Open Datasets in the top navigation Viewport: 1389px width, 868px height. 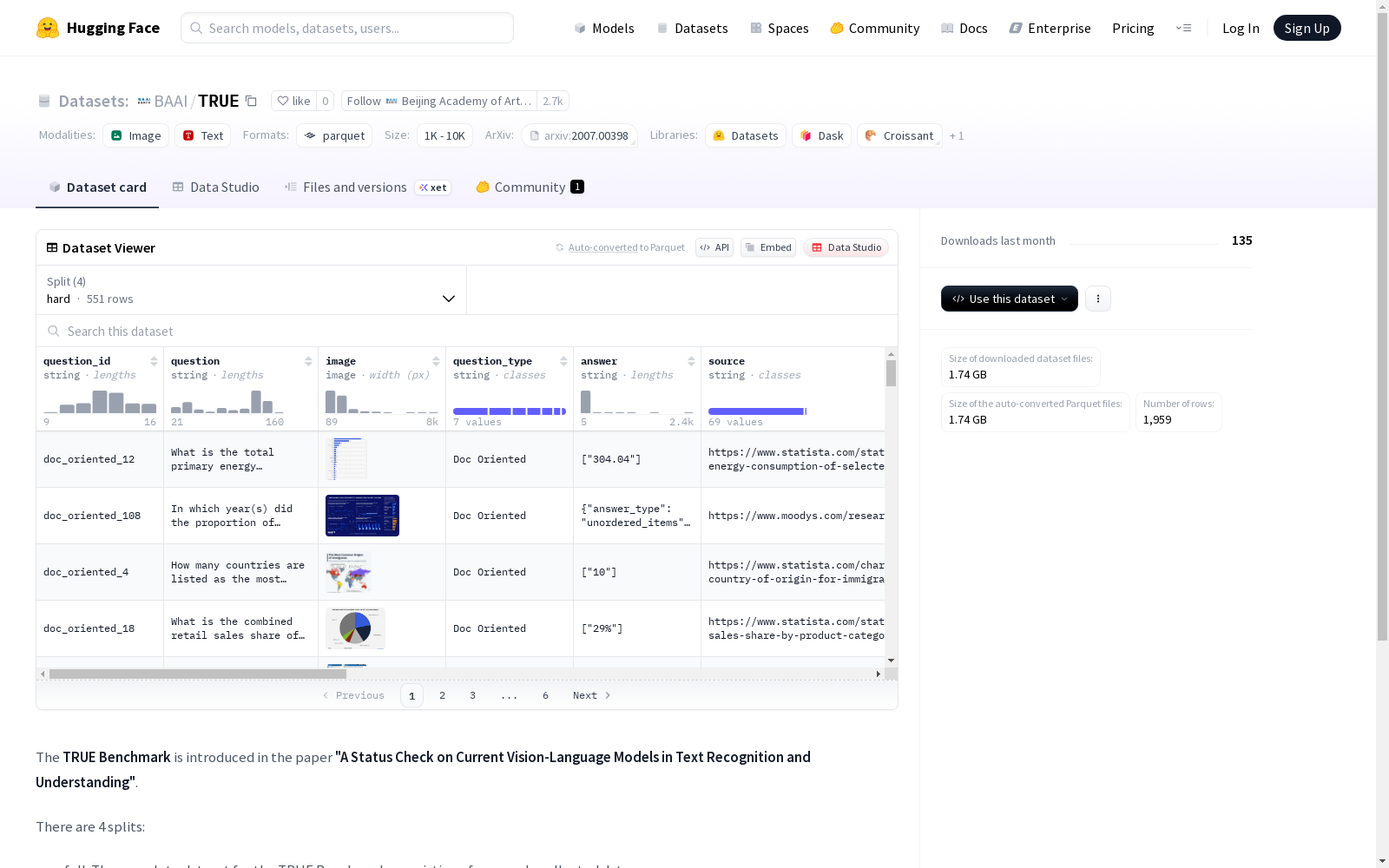click(692, 28)
